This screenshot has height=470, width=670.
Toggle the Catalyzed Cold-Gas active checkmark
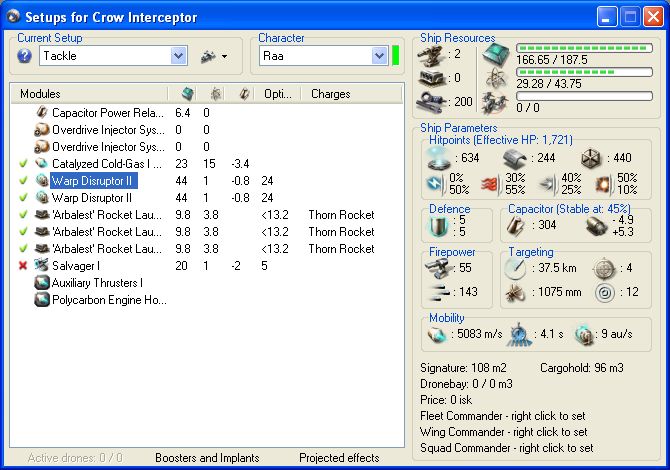tap(23, 163)
